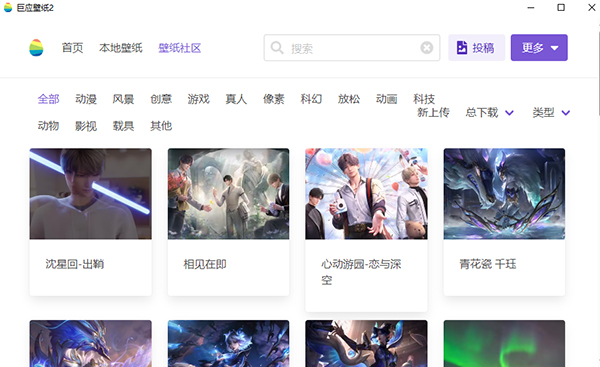Open the white-haired girl wallpaper in the second row

click(228, 344)
